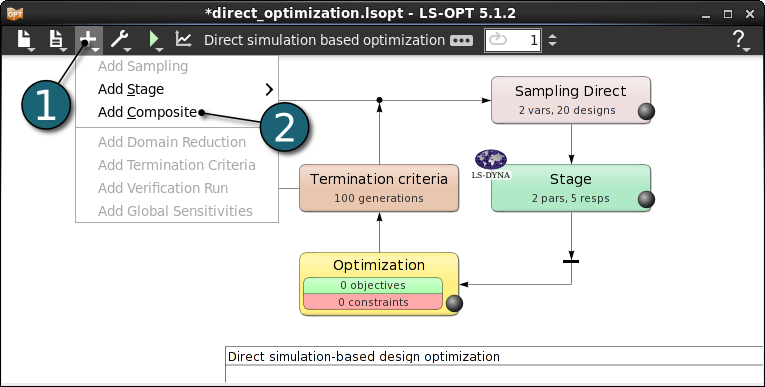765x387 pixels.
Task: Click the iteration number input field
Action: [513, 40]
